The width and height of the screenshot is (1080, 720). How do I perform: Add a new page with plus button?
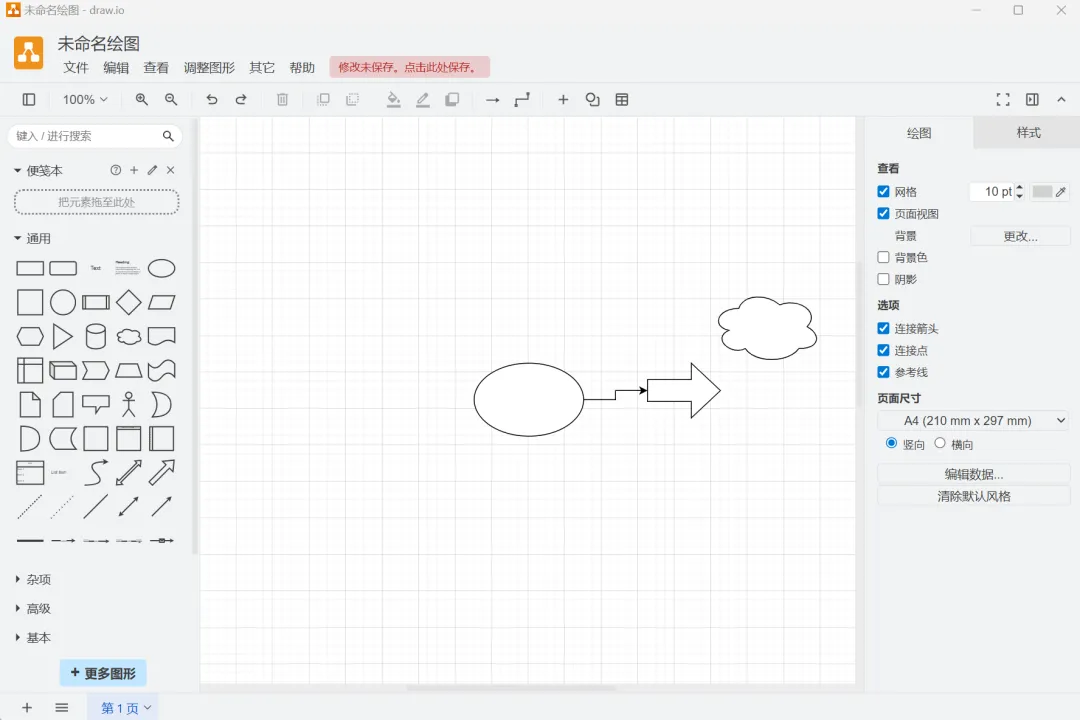[27, 708]
